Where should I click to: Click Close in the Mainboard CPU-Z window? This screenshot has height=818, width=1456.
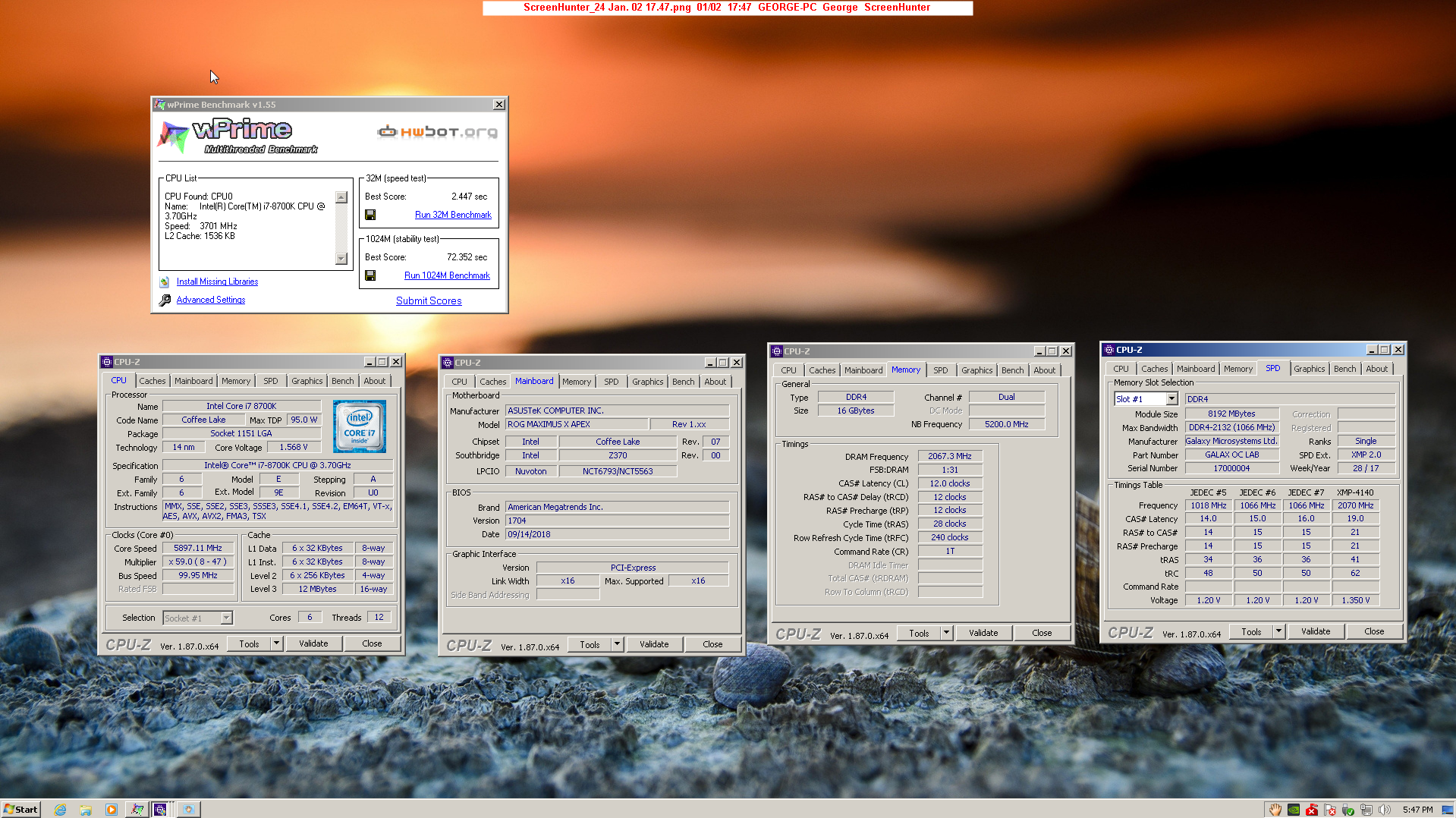(712, 644)
